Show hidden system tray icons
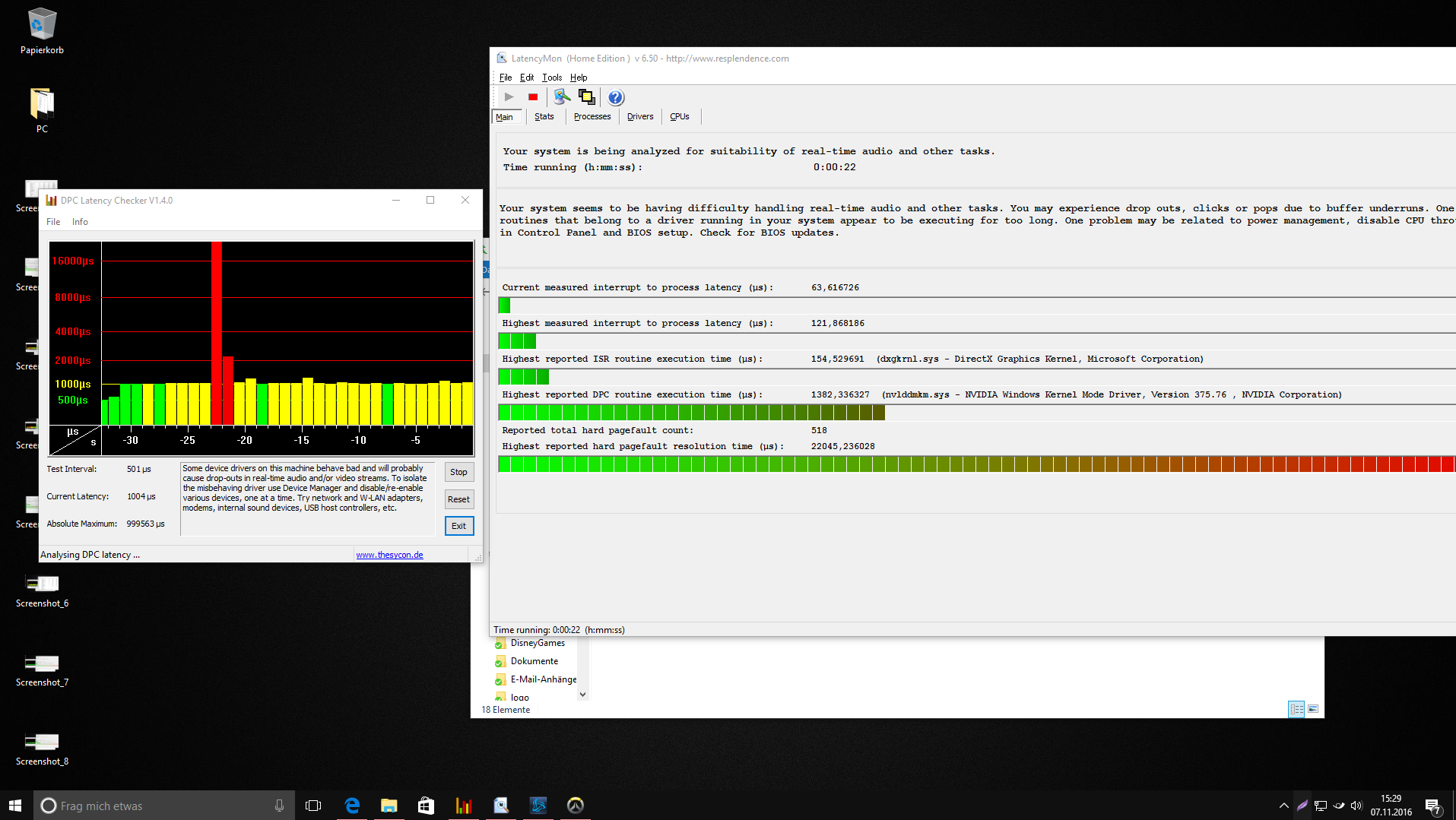Image resolution: width=1456 pixels, height=820 pixels. coord(1283,806)
